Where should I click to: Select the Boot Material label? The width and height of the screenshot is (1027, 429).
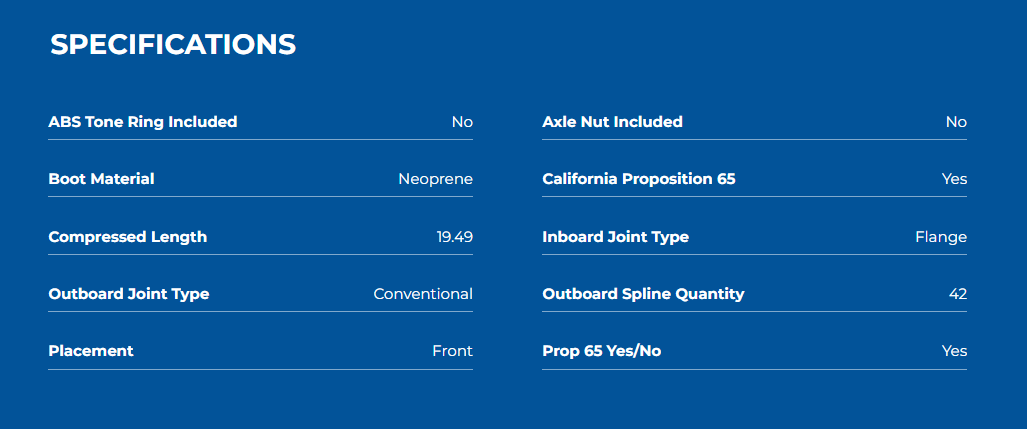(102, 179)
